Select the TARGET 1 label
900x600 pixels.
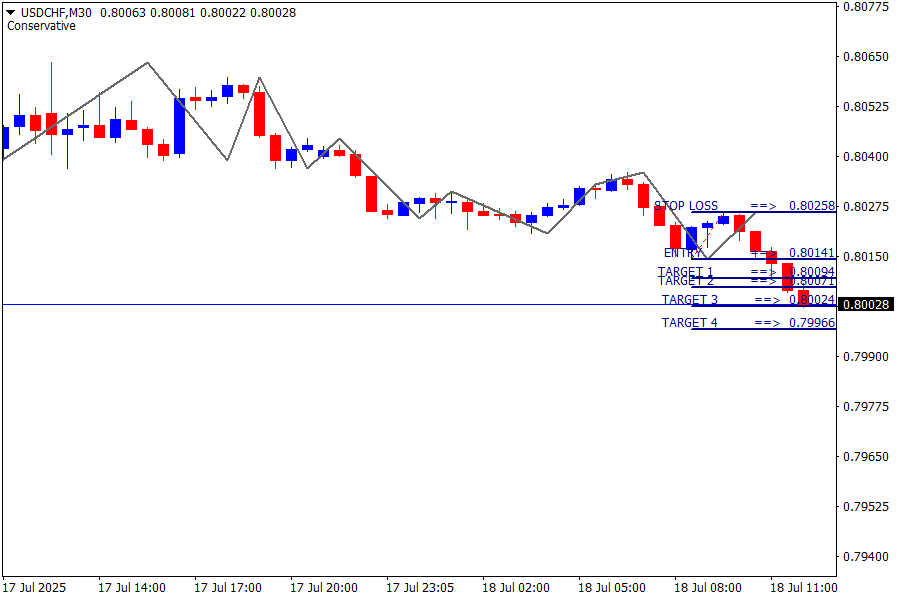(685, 271)
